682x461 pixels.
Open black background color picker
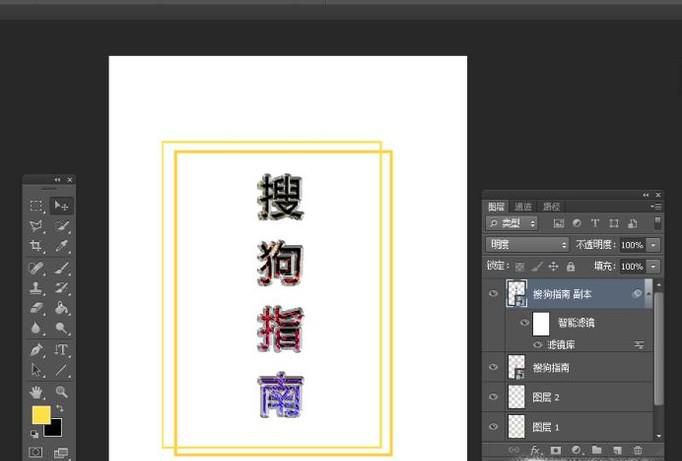click(x=55, y=429)
